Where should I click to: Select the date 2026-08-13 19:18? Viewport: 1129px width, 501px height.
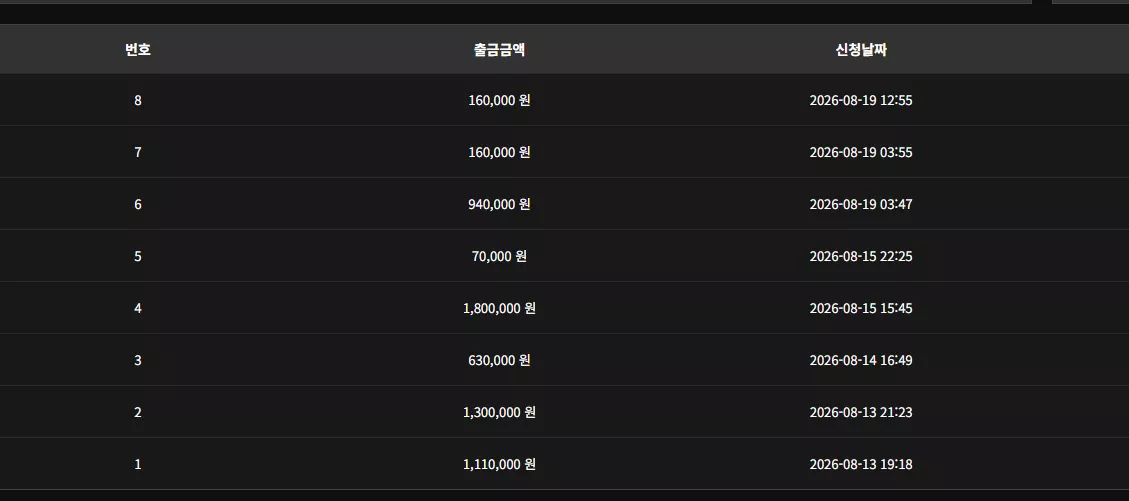coord(860,464)
